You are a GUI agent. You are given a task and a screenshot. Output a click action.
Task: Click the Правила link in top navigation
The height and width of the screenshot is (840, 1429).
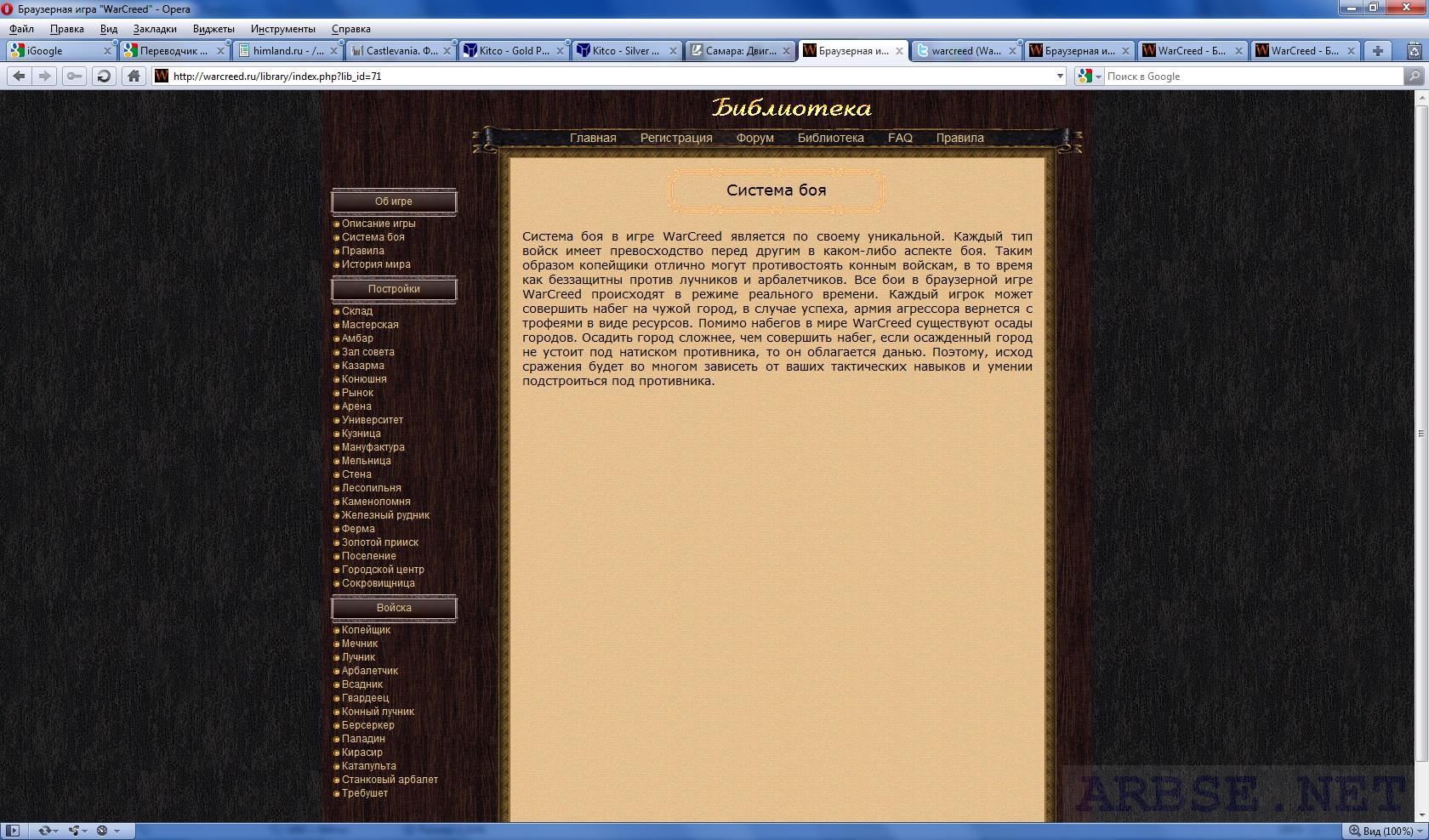[959, 138]
